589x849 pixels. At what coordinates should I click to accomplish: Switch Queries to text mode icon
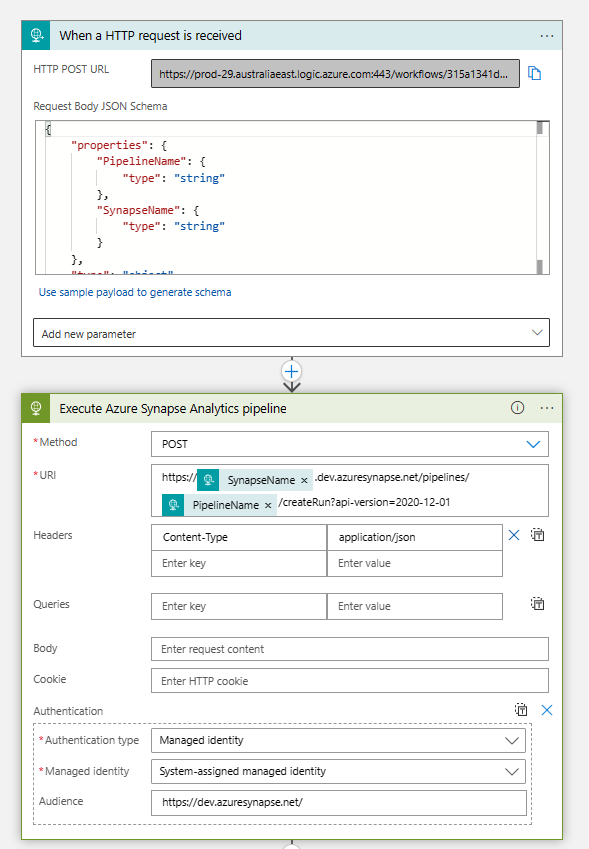pyautogui.click(x=538, y=604)
